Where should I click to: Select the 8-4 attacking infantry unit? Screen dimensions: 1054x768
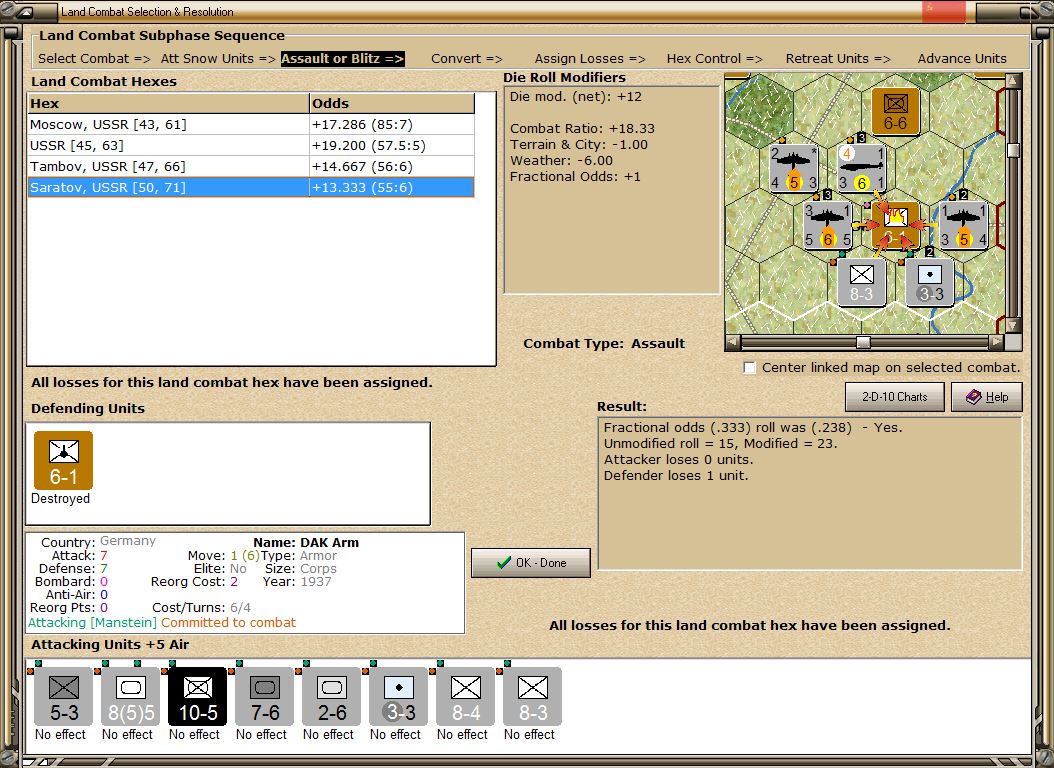coord(465,697)
